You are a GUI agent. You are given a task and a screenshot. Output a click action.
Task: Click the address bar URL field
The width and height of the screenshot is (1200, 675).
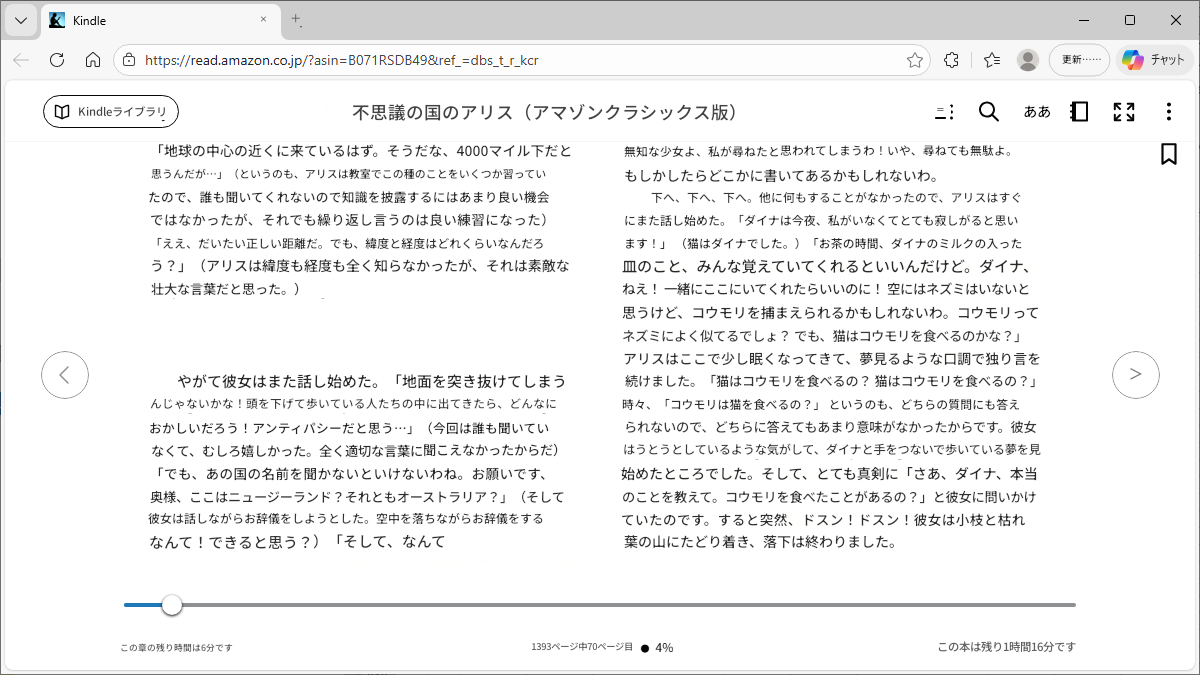[500, 60]
